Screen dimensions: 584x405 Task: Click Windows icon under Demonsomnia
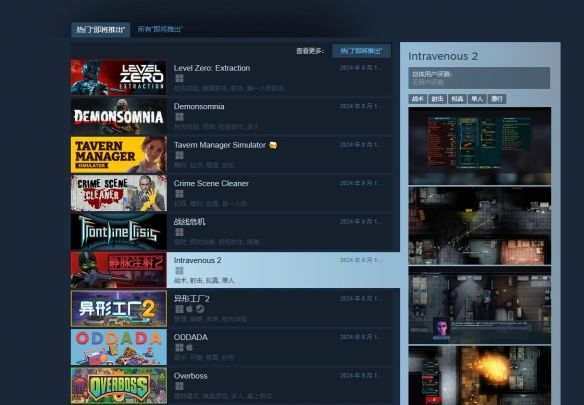click(179, 117)
